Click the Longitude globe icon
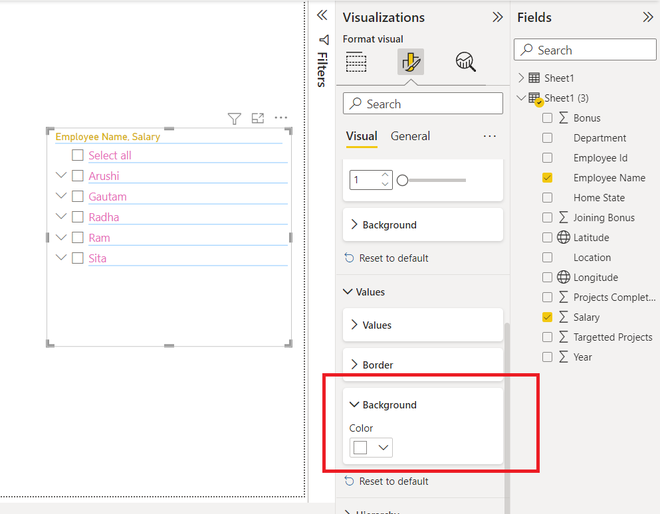The image size is (660, 514). click(564, 277)
